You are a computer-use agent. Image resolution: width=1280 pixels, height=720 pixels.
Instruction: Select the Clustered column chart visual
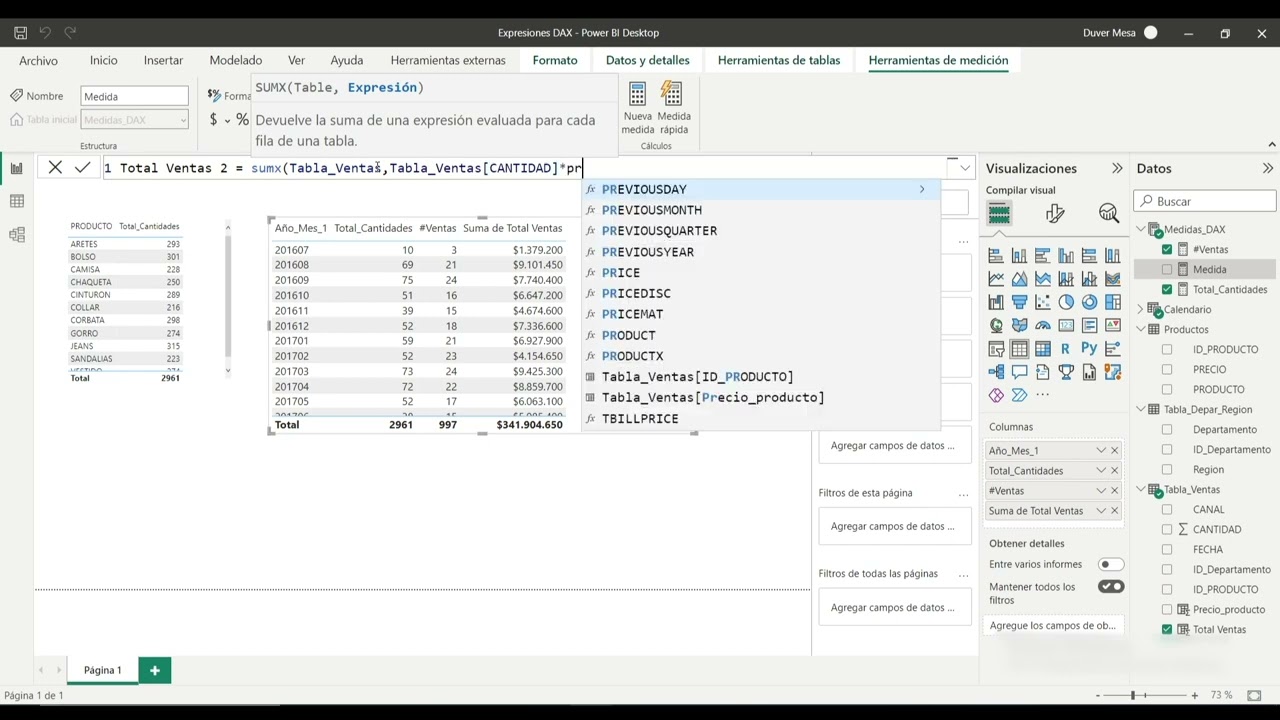click(1066, 256)
